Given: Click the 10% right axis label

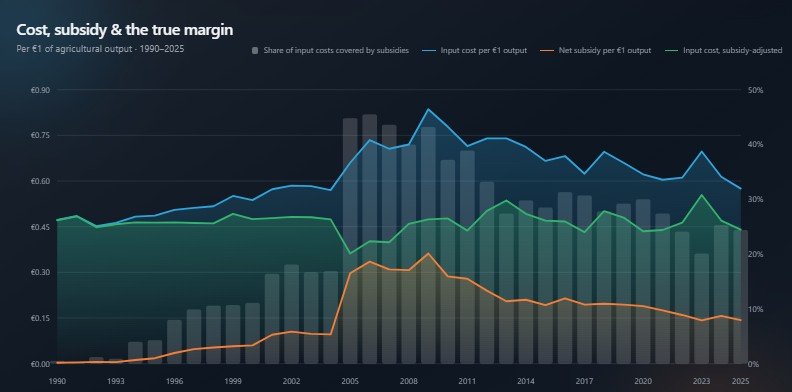Looking at the screenshot, I should pos(756,309).
